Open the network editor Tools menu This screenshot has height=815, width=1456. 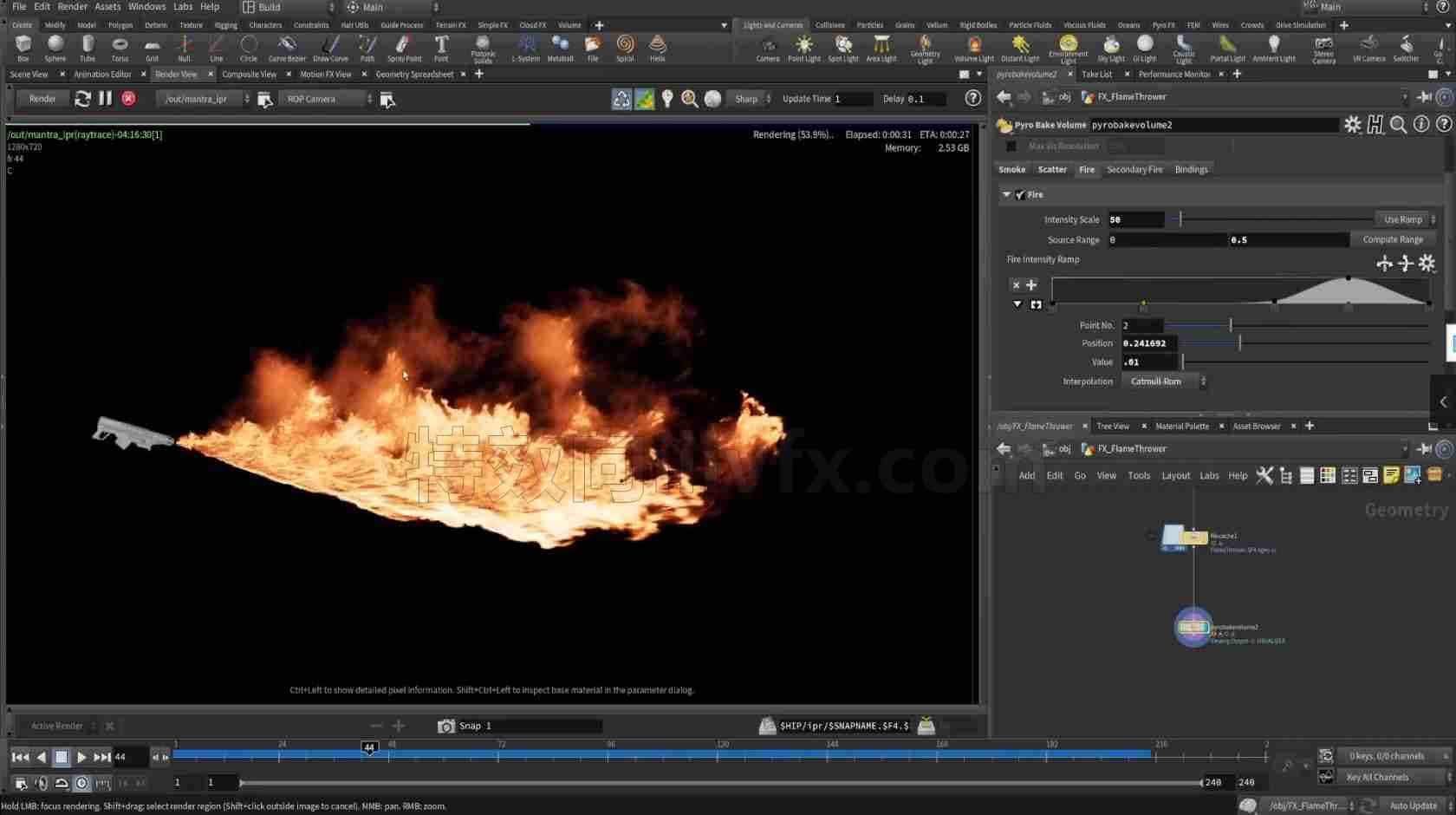[x=1139, y=476]
